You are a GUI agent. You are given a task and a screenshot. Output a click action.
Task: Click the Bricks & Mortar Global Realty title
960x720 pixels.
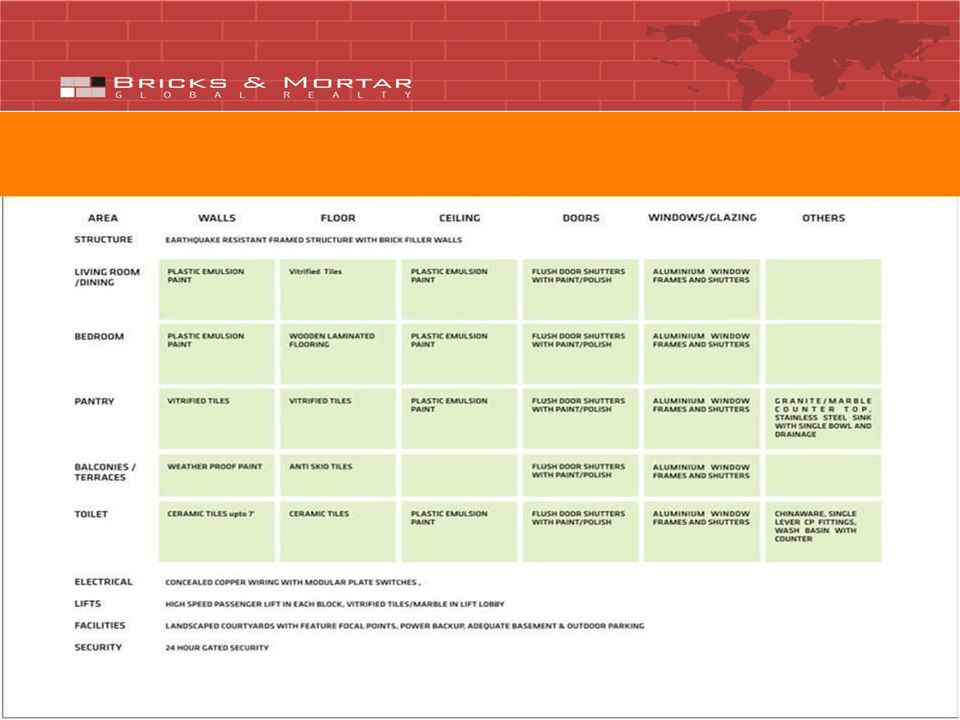point(263,87)
